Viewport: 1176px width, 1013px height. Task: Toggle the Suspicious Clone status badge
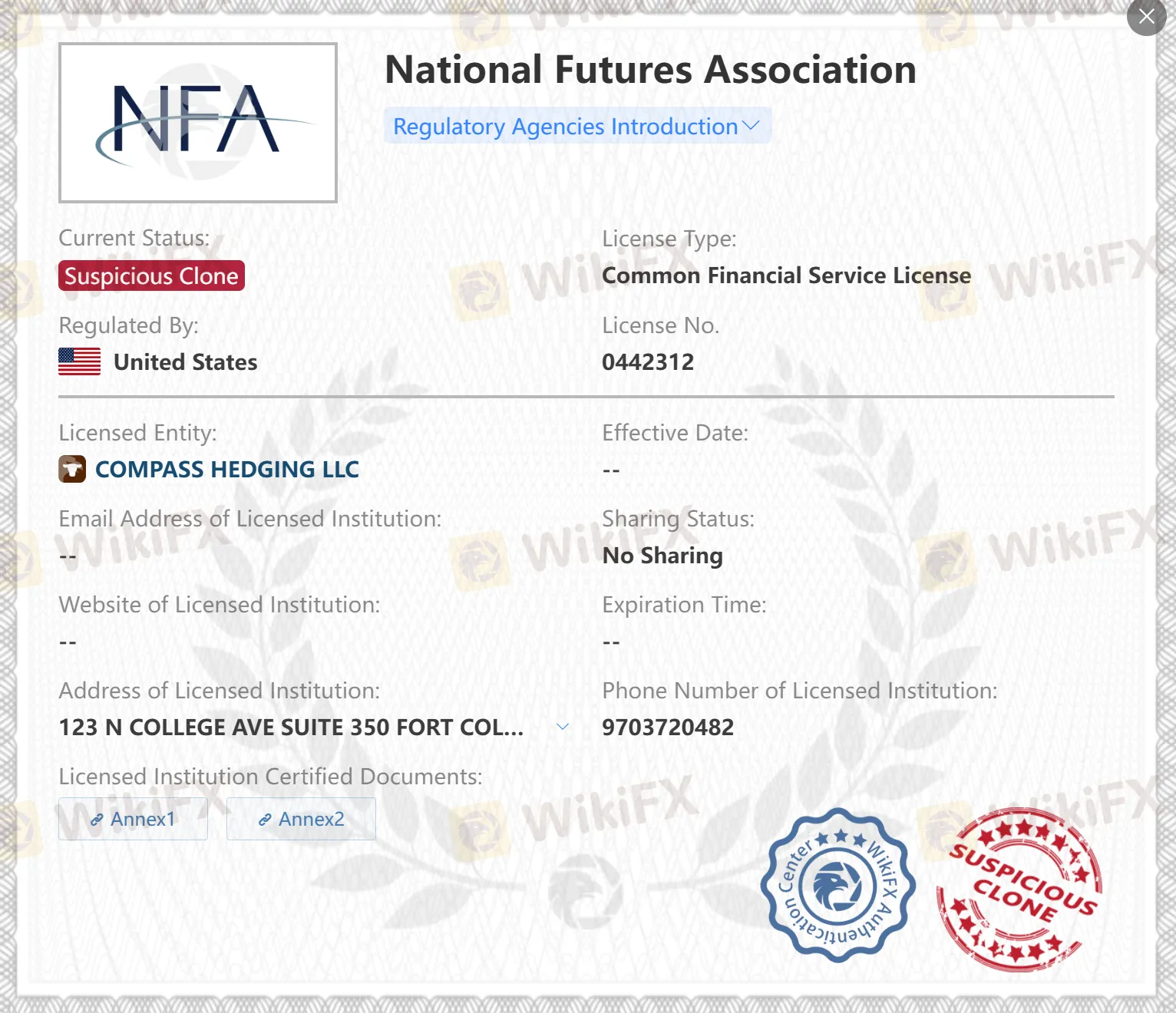pos(150,276)
